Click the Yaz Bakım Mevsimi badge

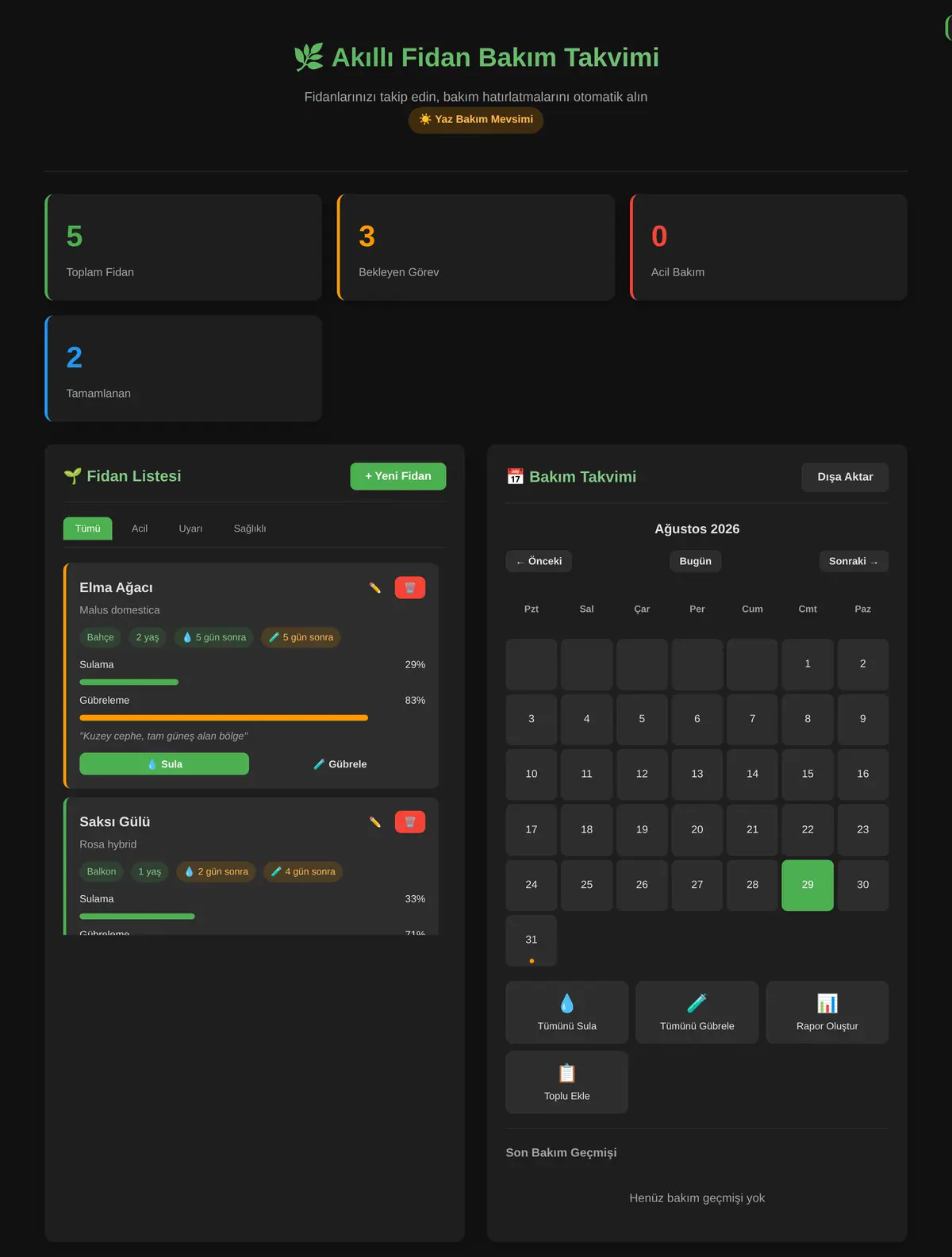pos(476,120)
